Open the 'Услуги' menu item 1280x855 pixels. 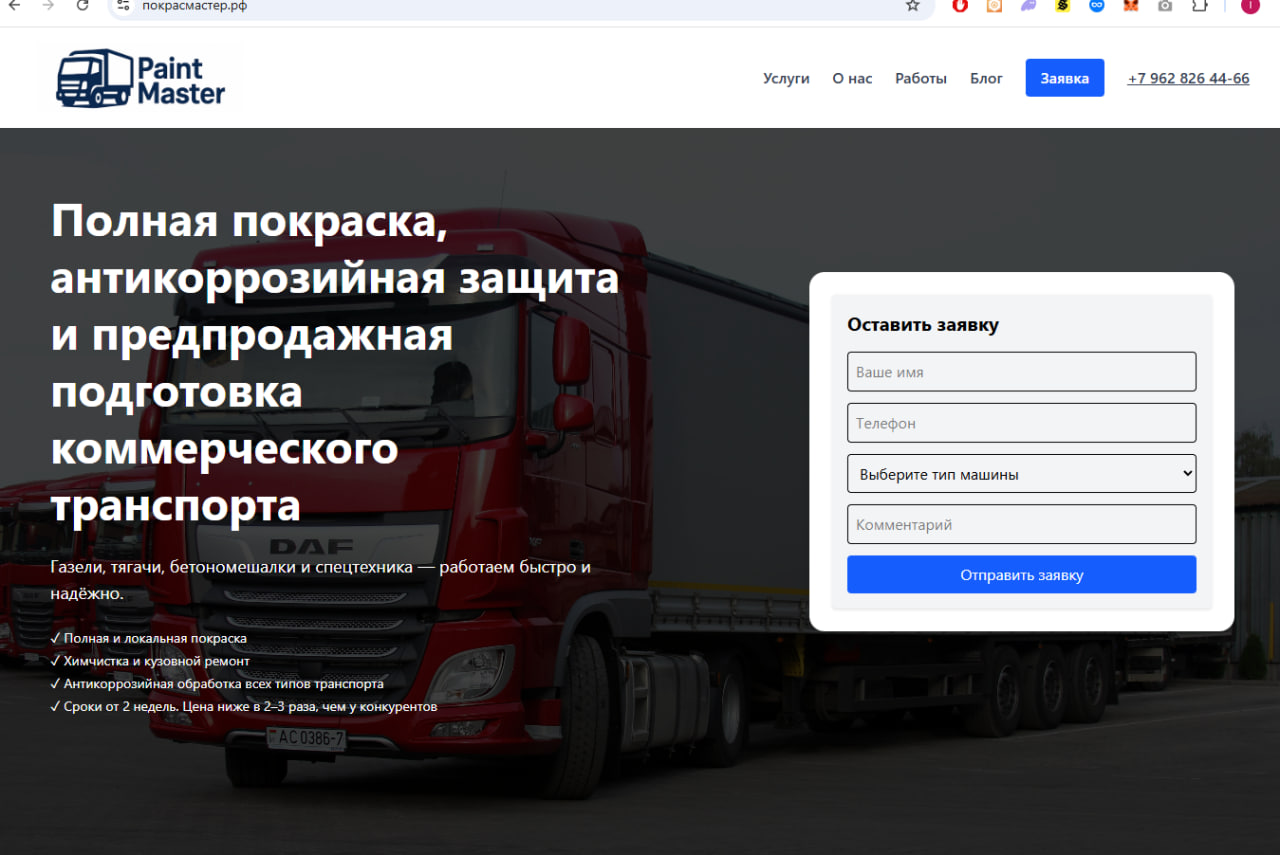point(786,78)
